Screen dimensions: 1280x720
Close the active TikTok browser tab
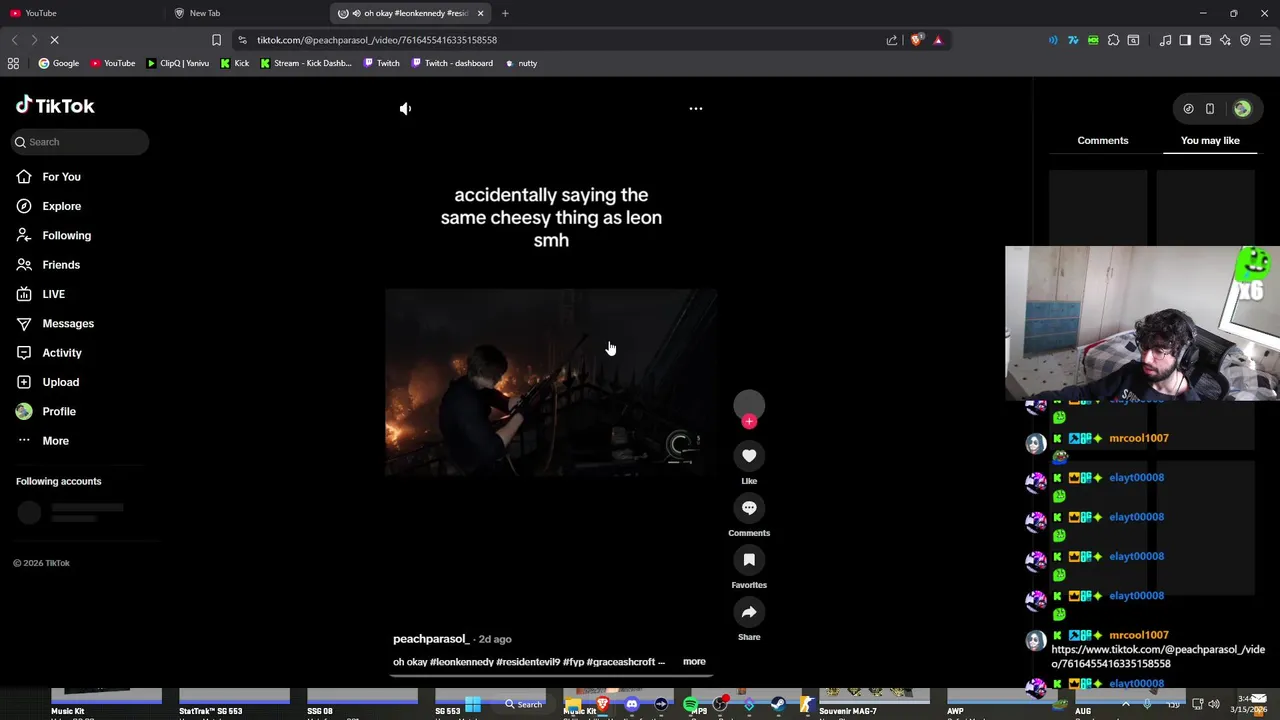(x=480, y=13)
